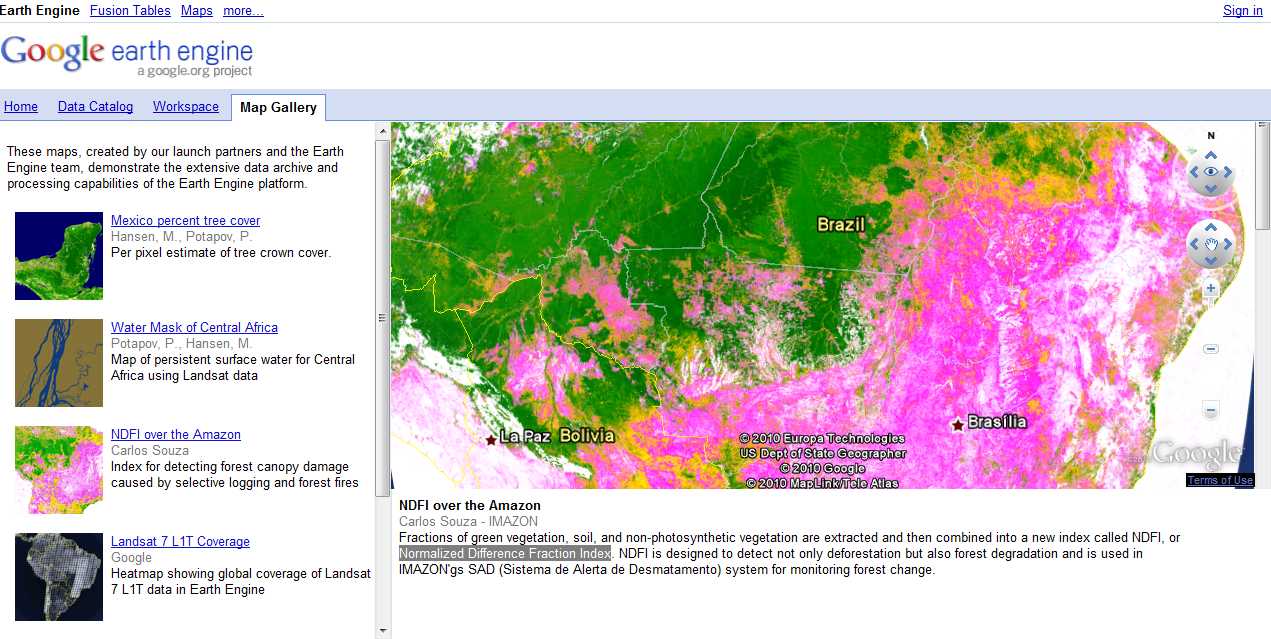Zoom out with the bottom minus button
Viewport: 1271px width, 639px height.
coord(1211,410)
